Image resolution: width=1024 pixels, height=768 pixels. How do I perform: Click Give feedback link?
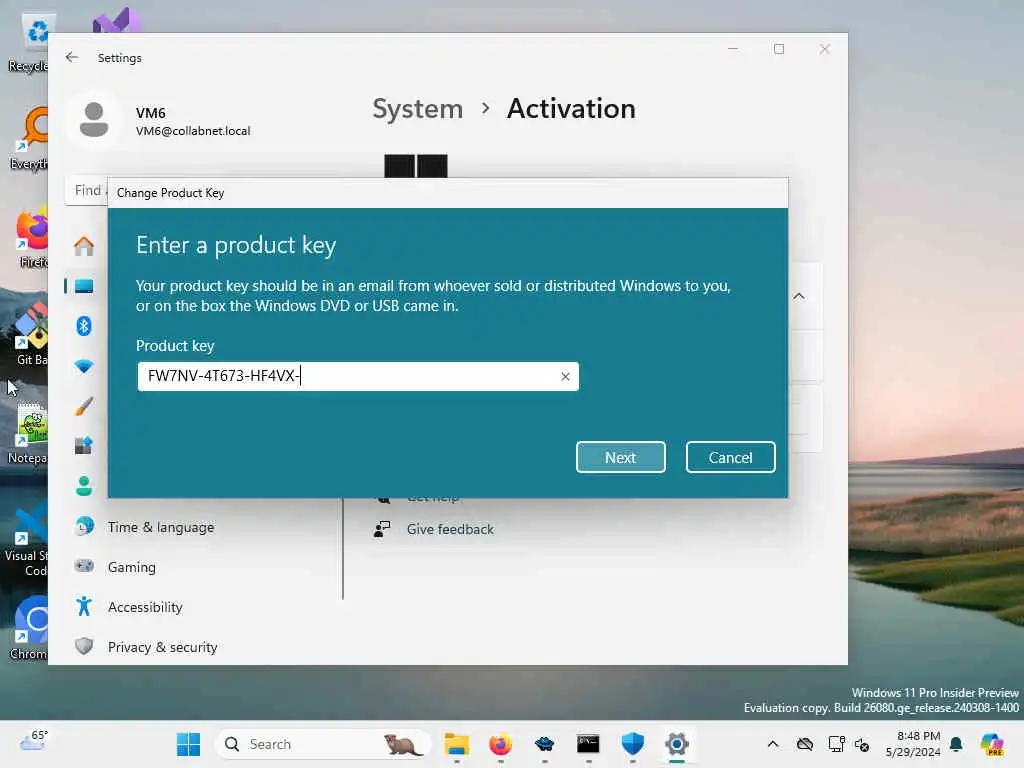pyautogui.click(x=450, y=529)
